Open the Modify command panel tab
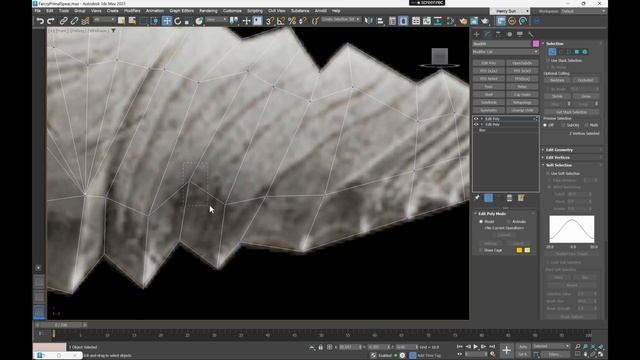Viewport: 640px width, 360px height. 487,34
